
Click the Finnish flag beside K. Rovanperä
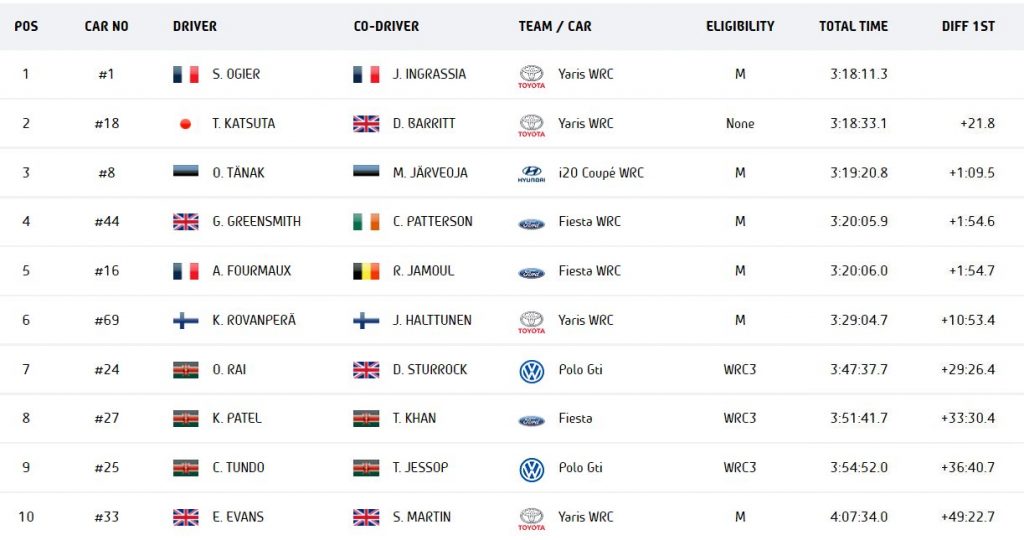tap(185, 320)
